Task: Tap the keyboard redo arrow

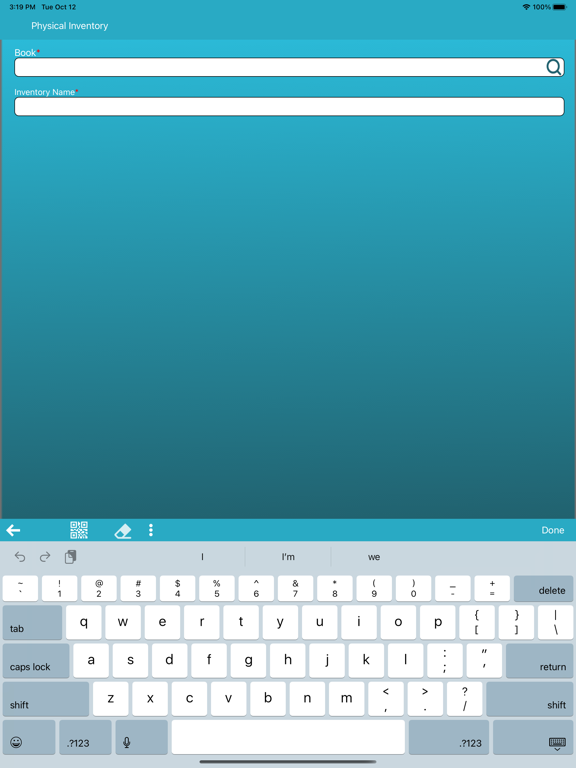Action: click(x=45, y=556)
